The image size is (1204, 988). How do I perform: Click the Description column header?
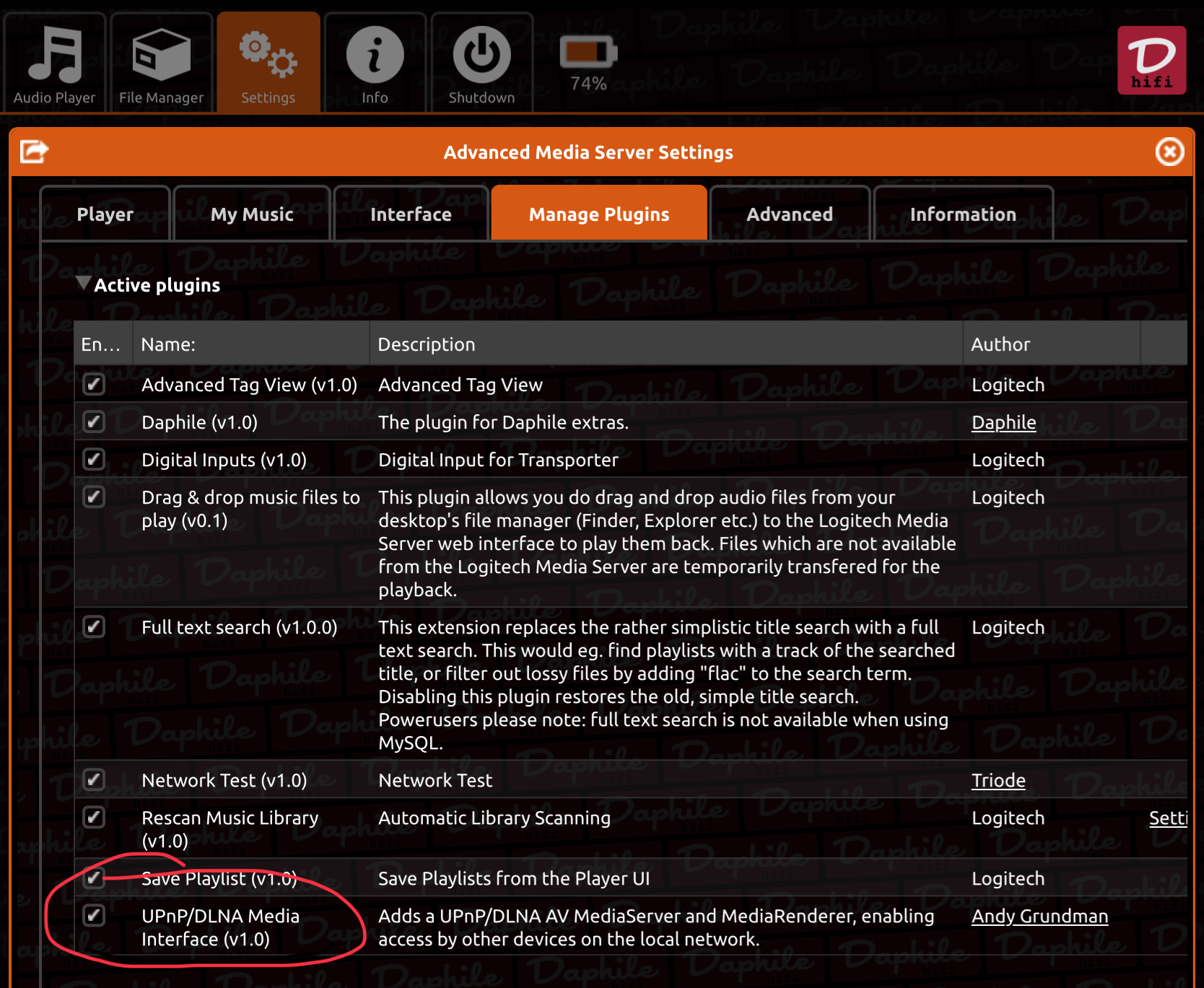[666, 344]
